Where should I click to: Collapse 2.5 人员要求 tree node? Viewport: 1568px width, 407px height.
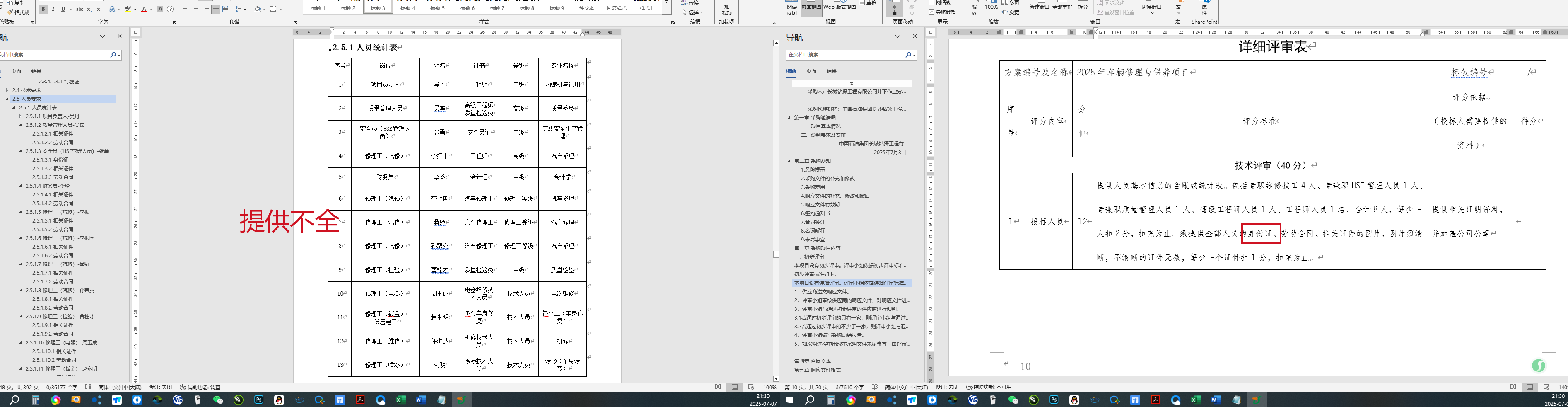point(7,99)
